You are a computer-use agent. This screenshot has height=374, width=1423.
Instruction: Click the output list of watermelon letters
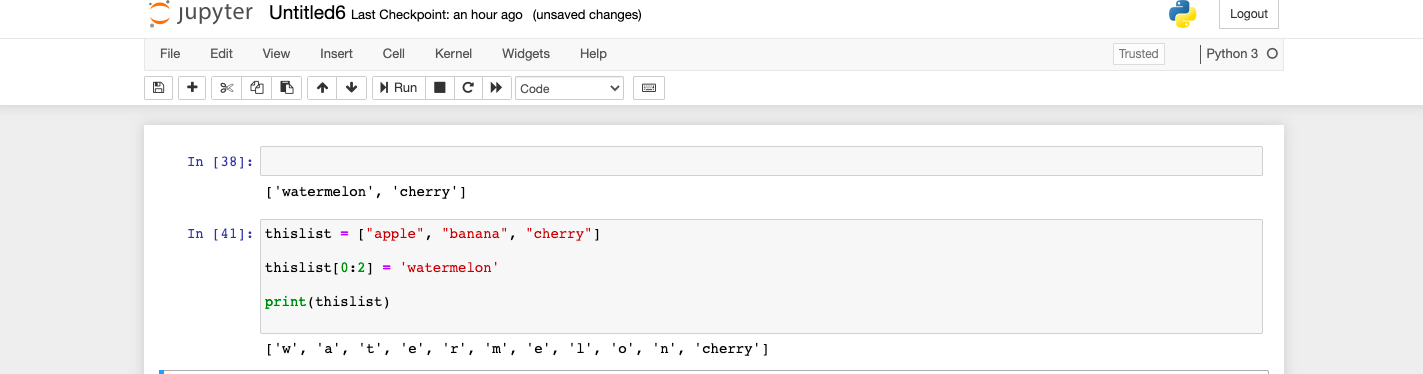coord(517,349)
